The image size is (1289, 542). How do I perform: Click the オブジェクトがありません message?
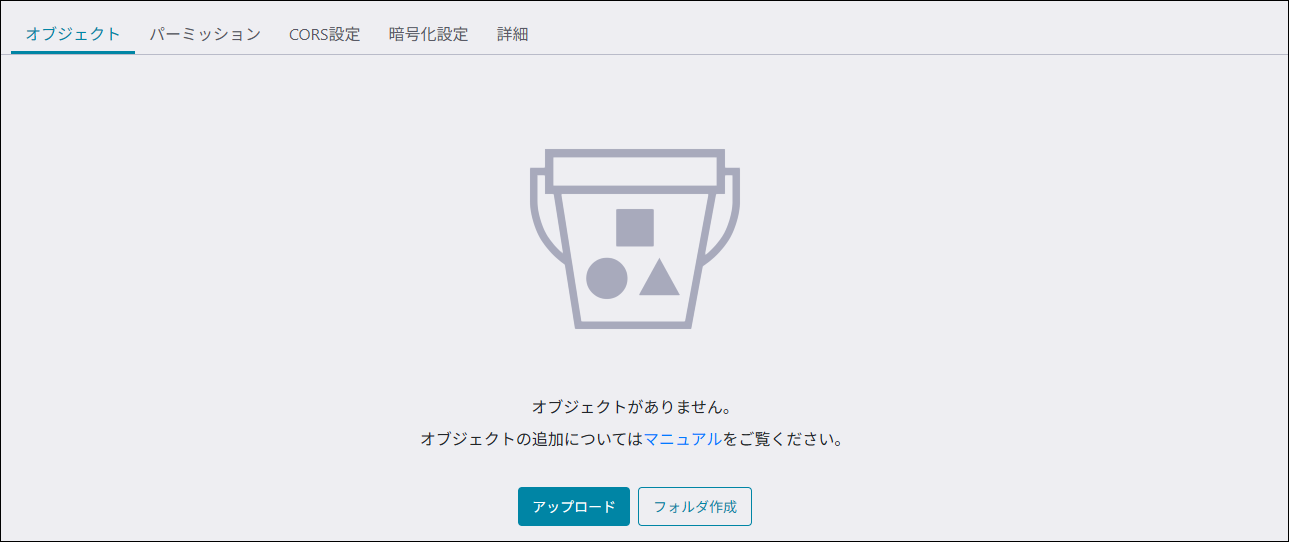point(634,407)
